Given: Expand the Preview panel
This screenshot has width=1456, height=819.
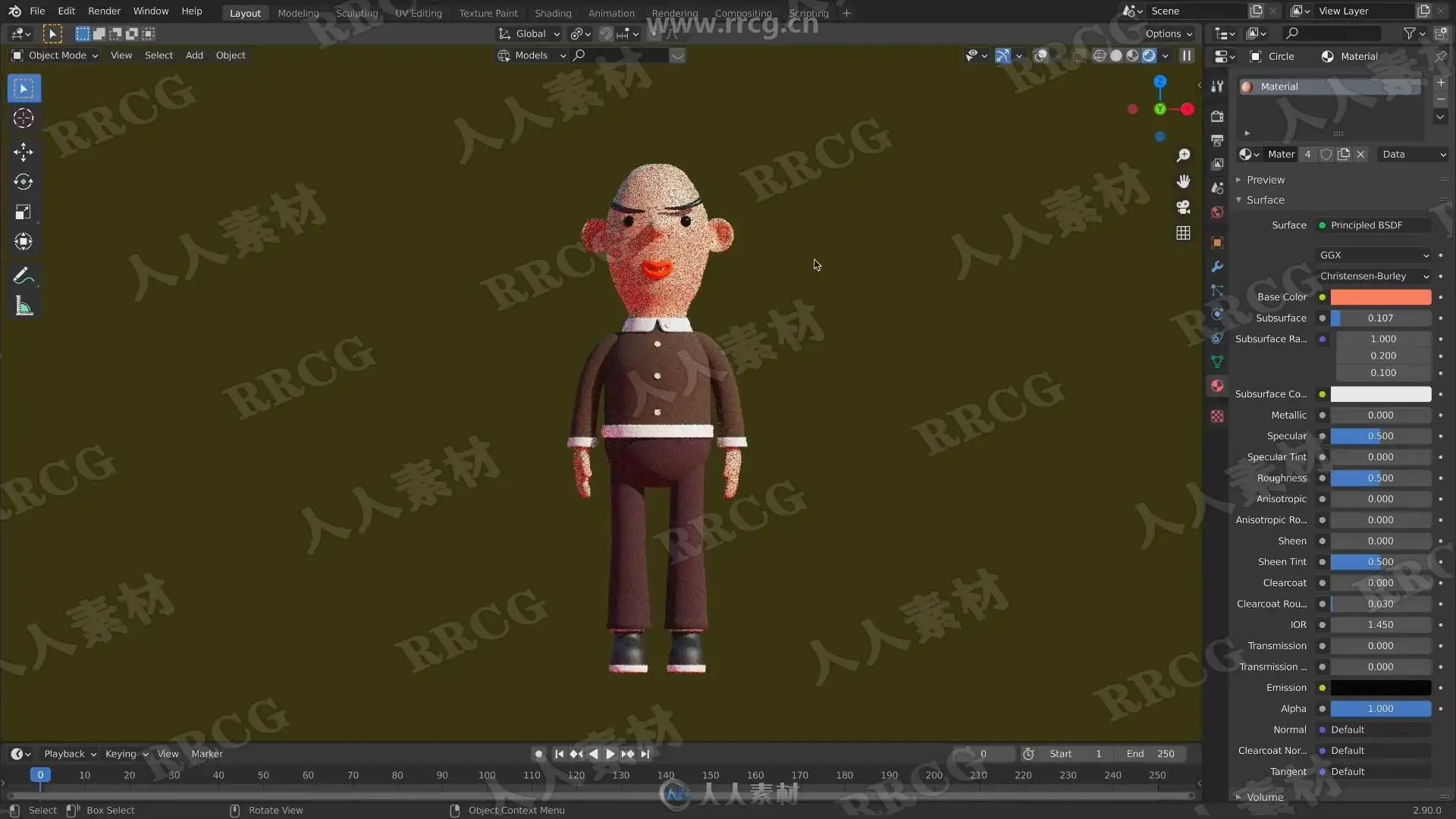Looking at the screenshot, I should [1265, 180].
